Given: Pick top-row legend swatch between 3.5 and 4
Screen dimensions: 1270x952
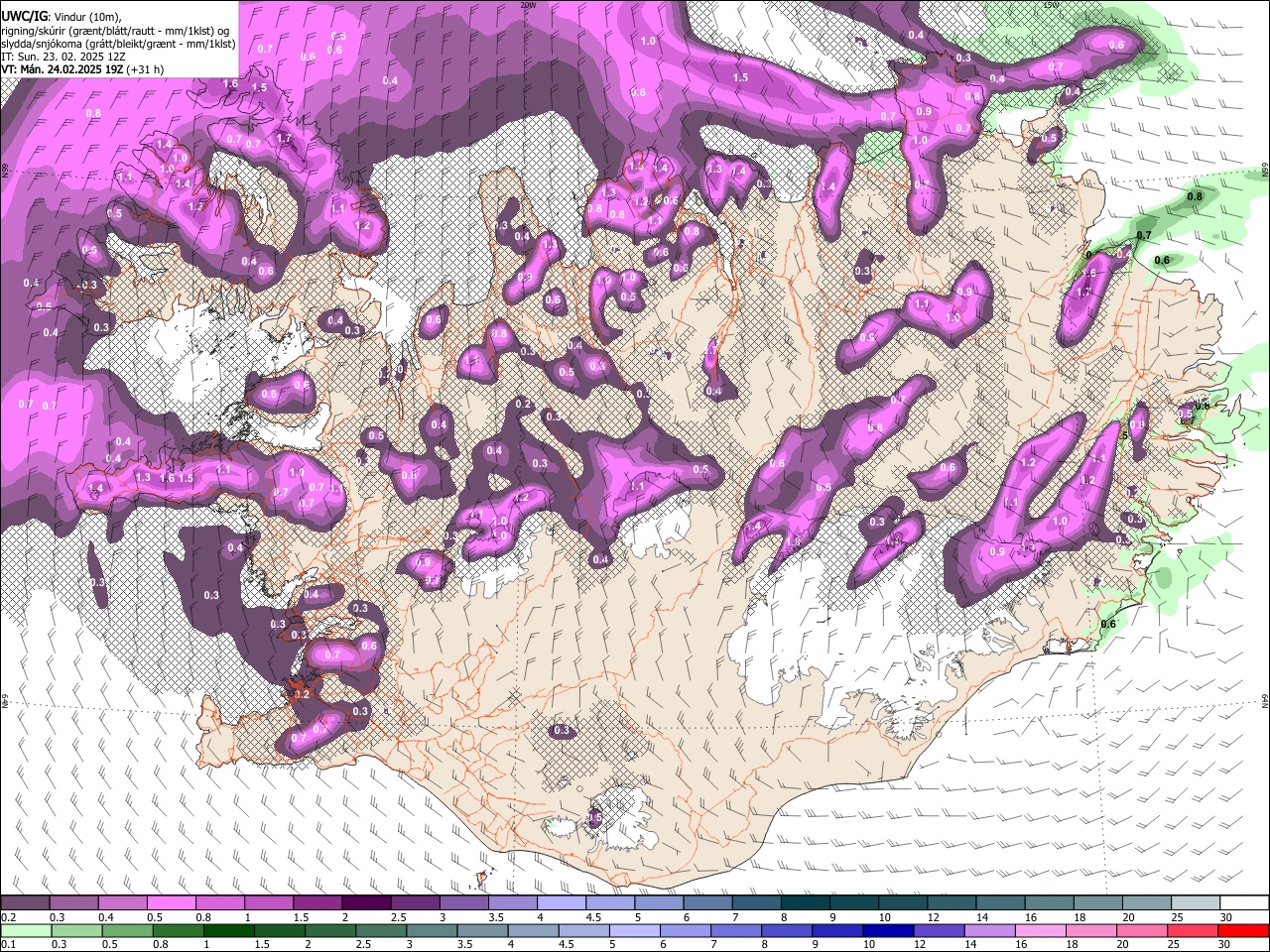Looking at the screenshot, I should tap(513, 903).
